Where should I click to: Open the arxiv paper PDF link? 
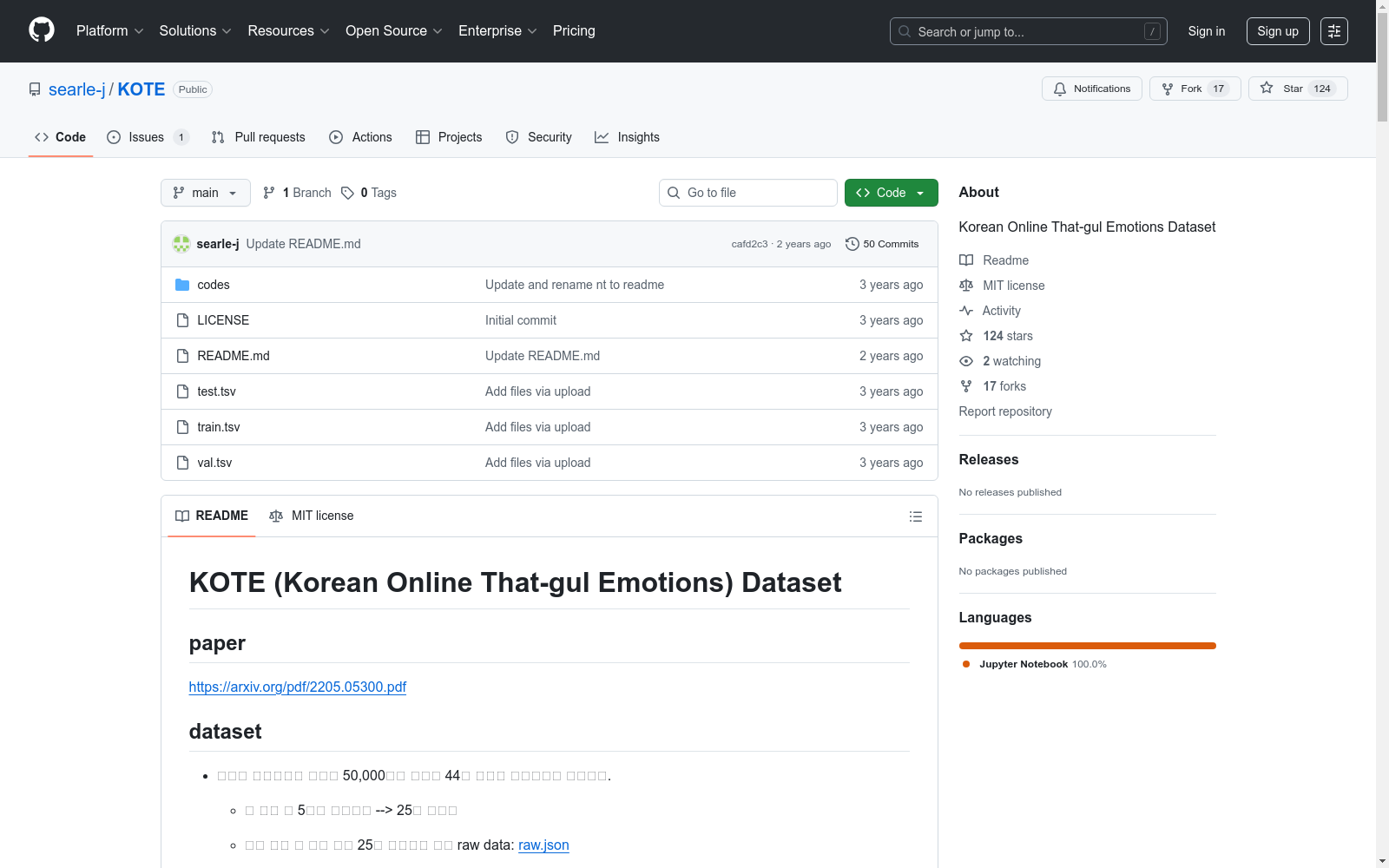(298, 687)
